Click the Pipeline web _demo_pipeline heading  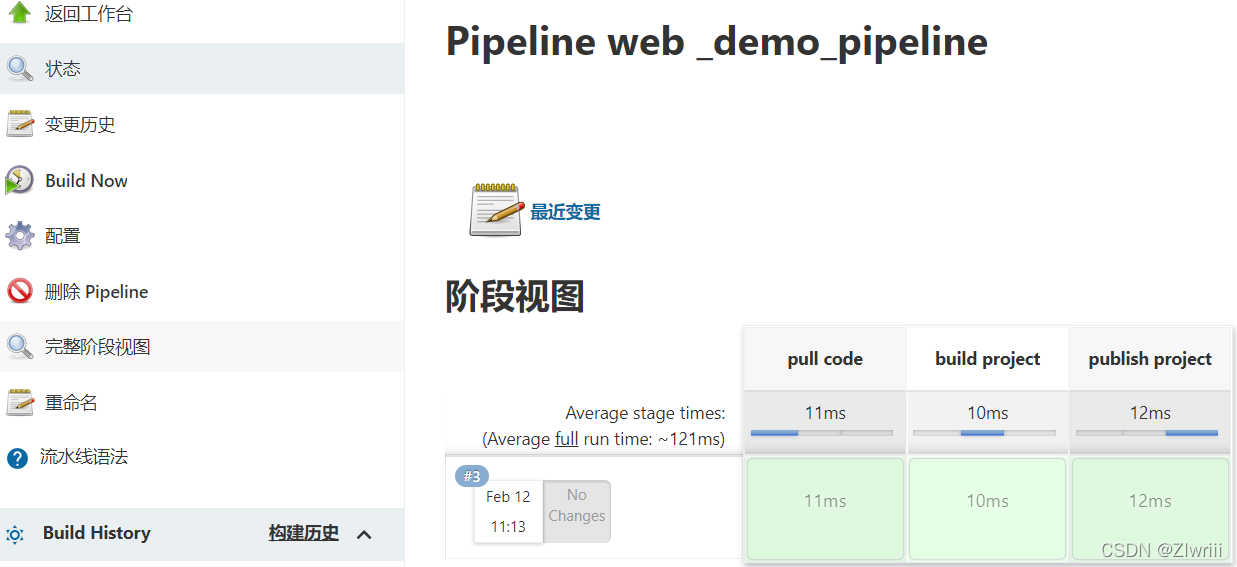pyautogui.click(x=716, y=42)
